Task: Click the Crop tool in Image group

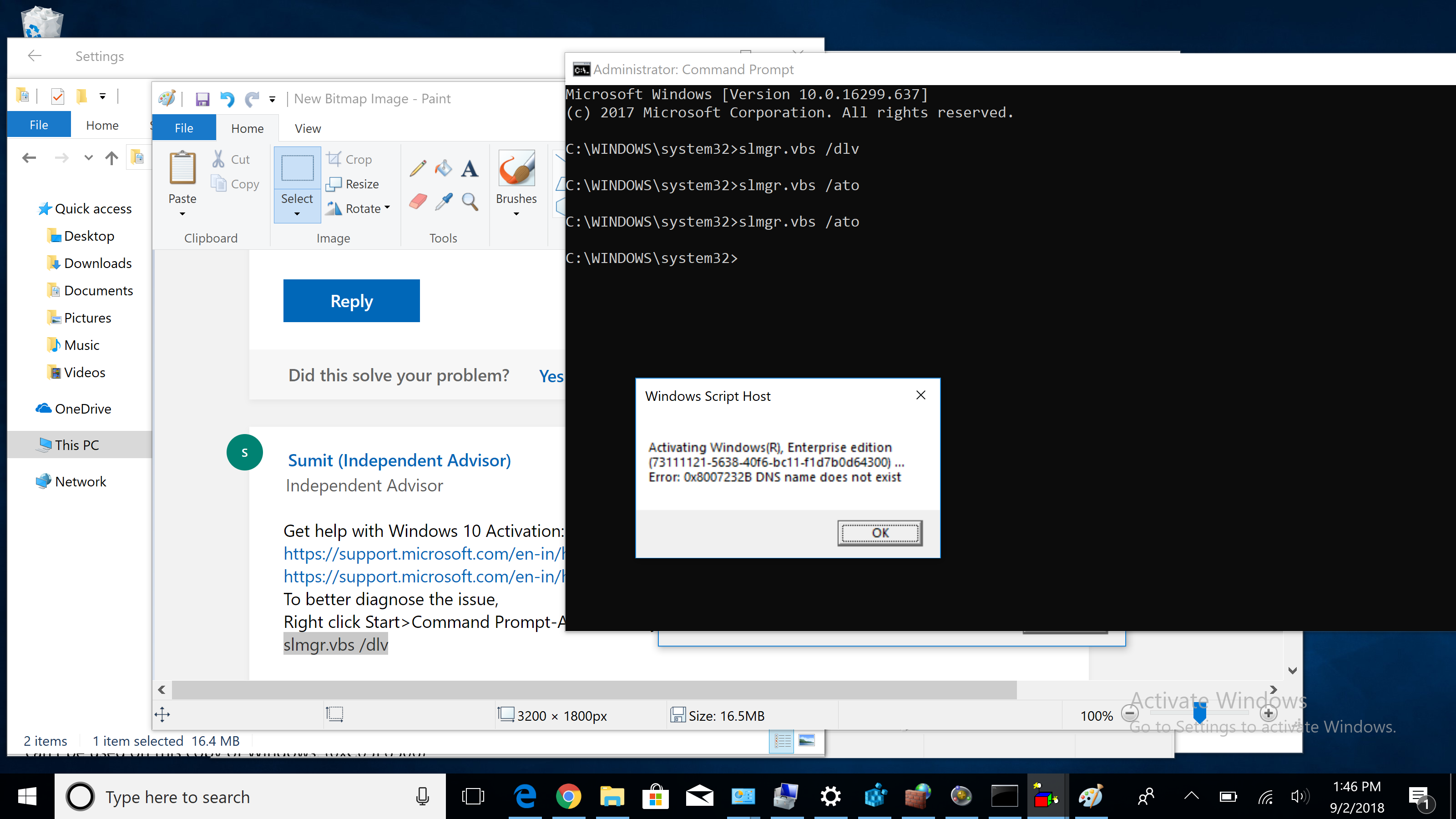Action: click(x=349, y=159)
